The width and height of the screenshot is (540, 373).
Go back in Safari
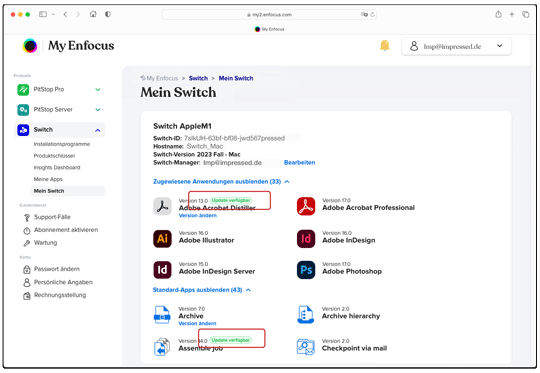pos(65,14)
